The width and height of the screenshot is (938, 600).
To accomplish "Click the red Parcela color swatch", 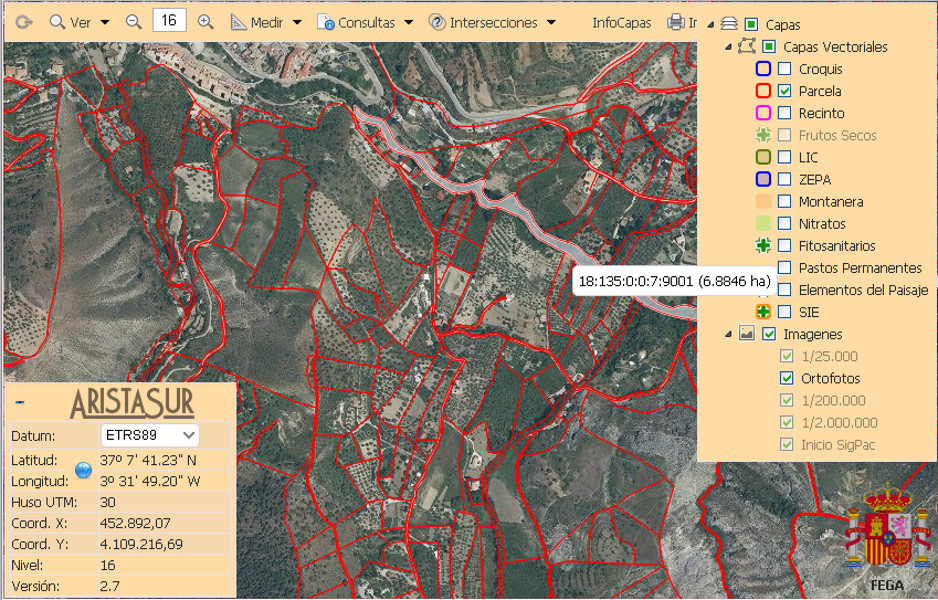I will click(x=763, y=91).
